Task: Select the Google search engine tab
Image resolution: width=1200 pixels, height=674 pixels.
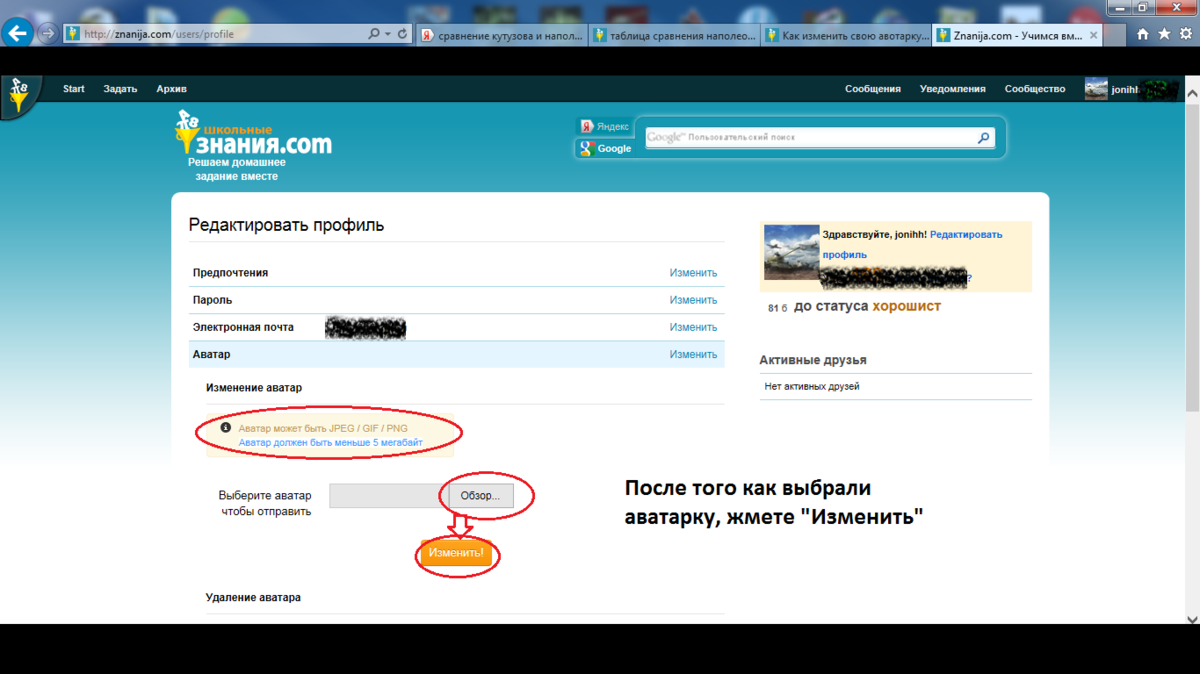Action: pos(606,148)
